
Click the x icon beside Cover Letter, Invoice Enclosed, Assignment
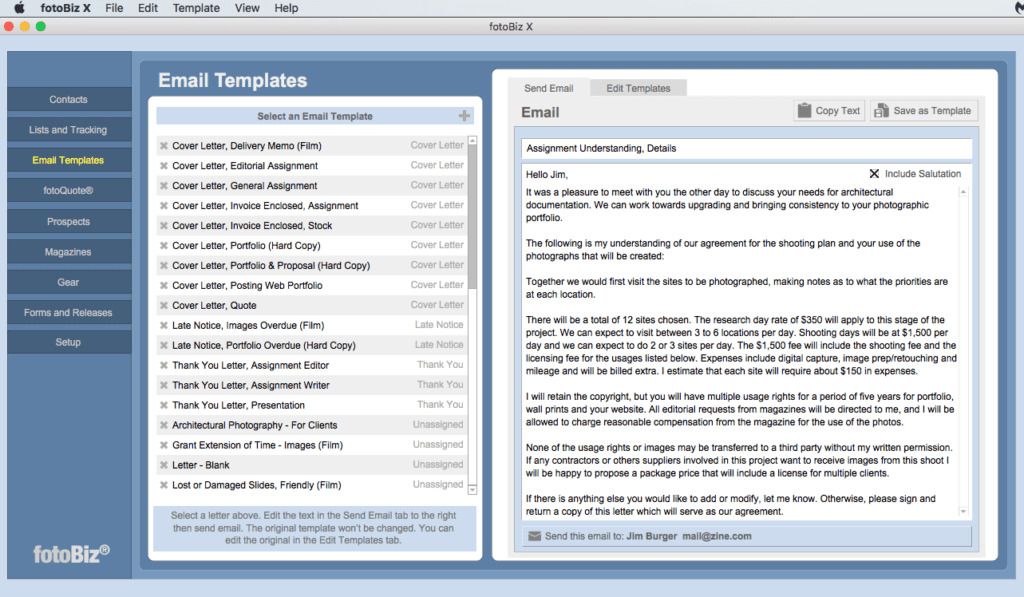(164, 206)
